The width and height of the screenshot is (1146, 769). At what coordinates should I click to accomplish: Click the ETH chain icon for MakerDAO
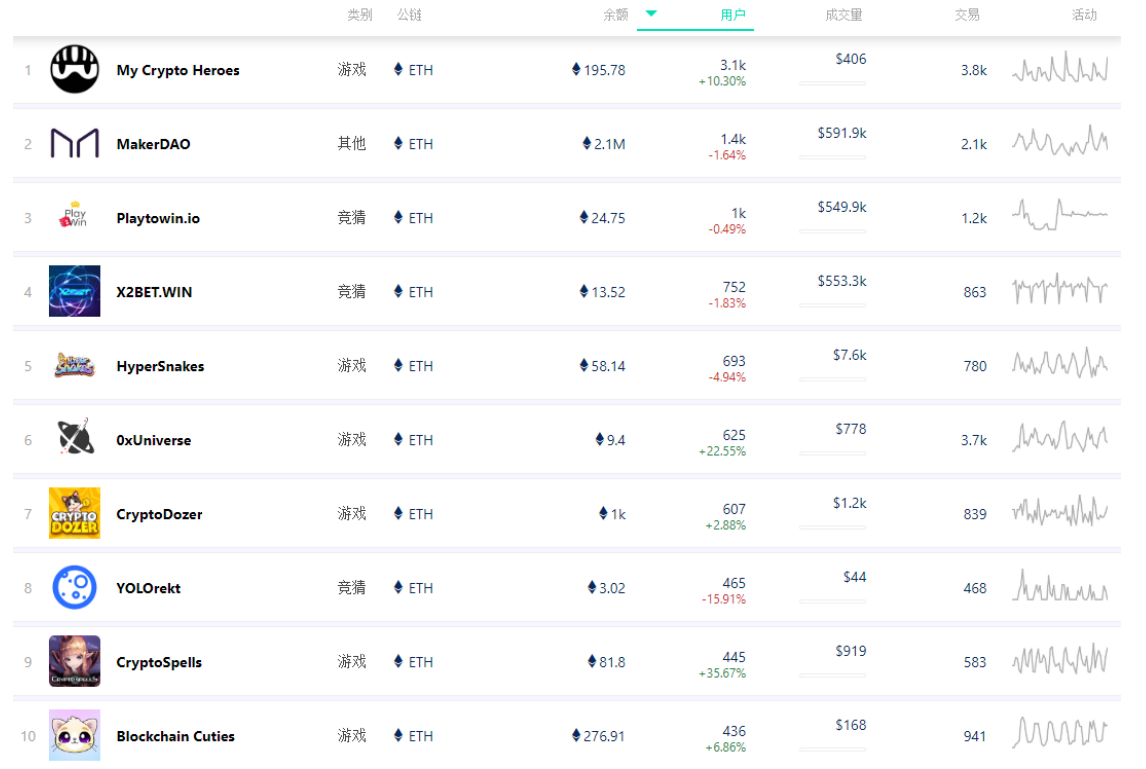pyautogui.click(x=398, y=143)
